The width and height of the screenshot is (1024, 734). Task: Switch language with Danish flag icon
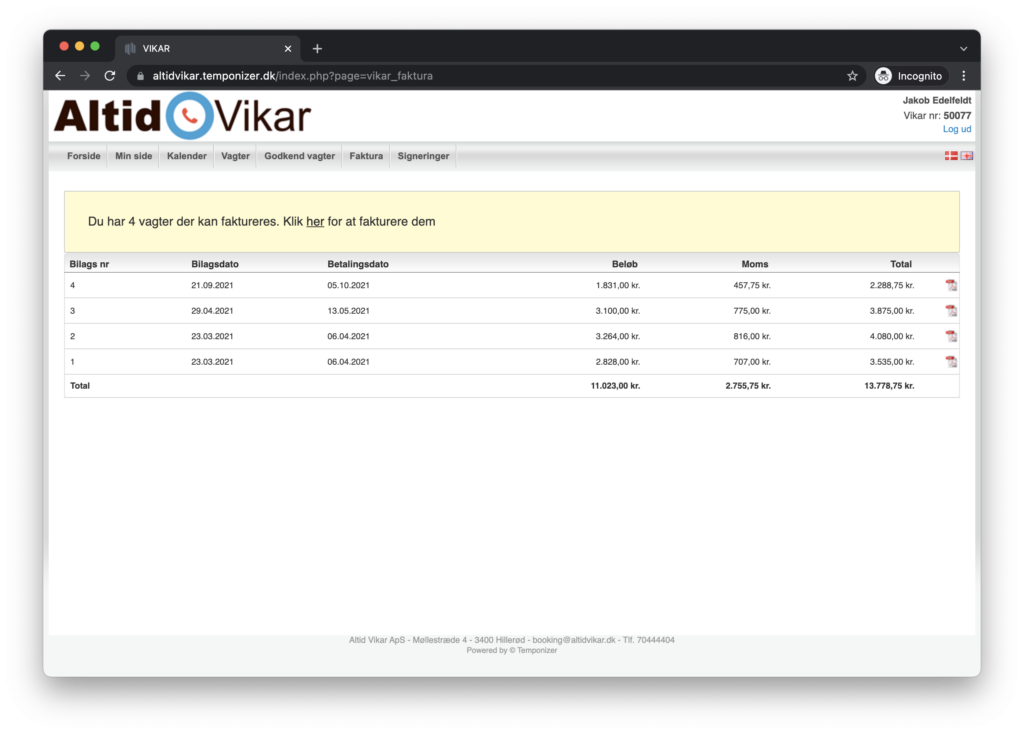pyautogui.click(x=951, y=155)
